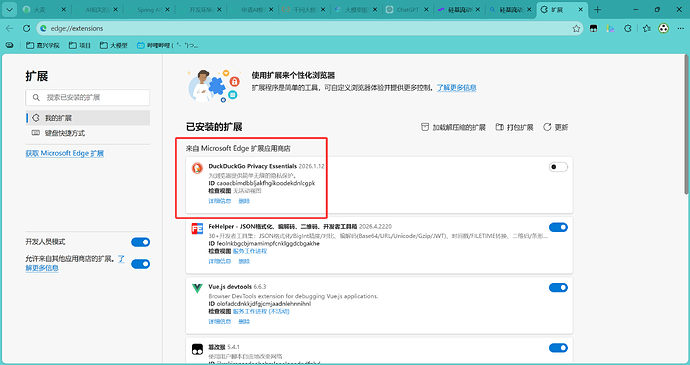Open 了解更多信息 link under other stores
Image resolution: width=690 pixels, height=365 pixels.
click(x=42, y=268)
